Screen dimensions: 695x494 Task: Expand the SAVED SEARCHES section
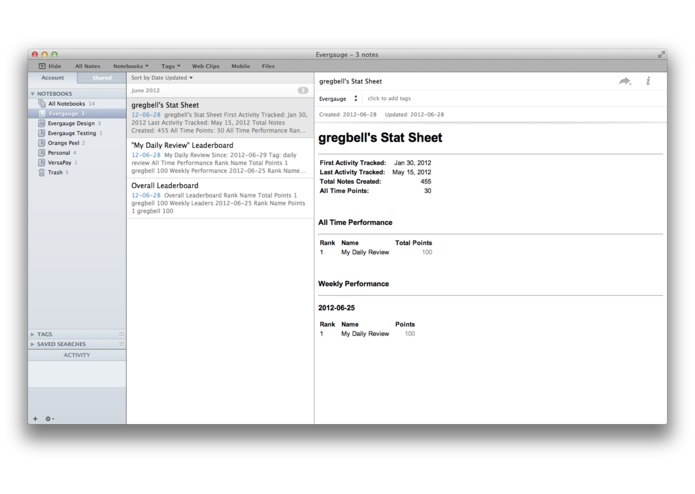pyautogui.click(x=32, y=344)
